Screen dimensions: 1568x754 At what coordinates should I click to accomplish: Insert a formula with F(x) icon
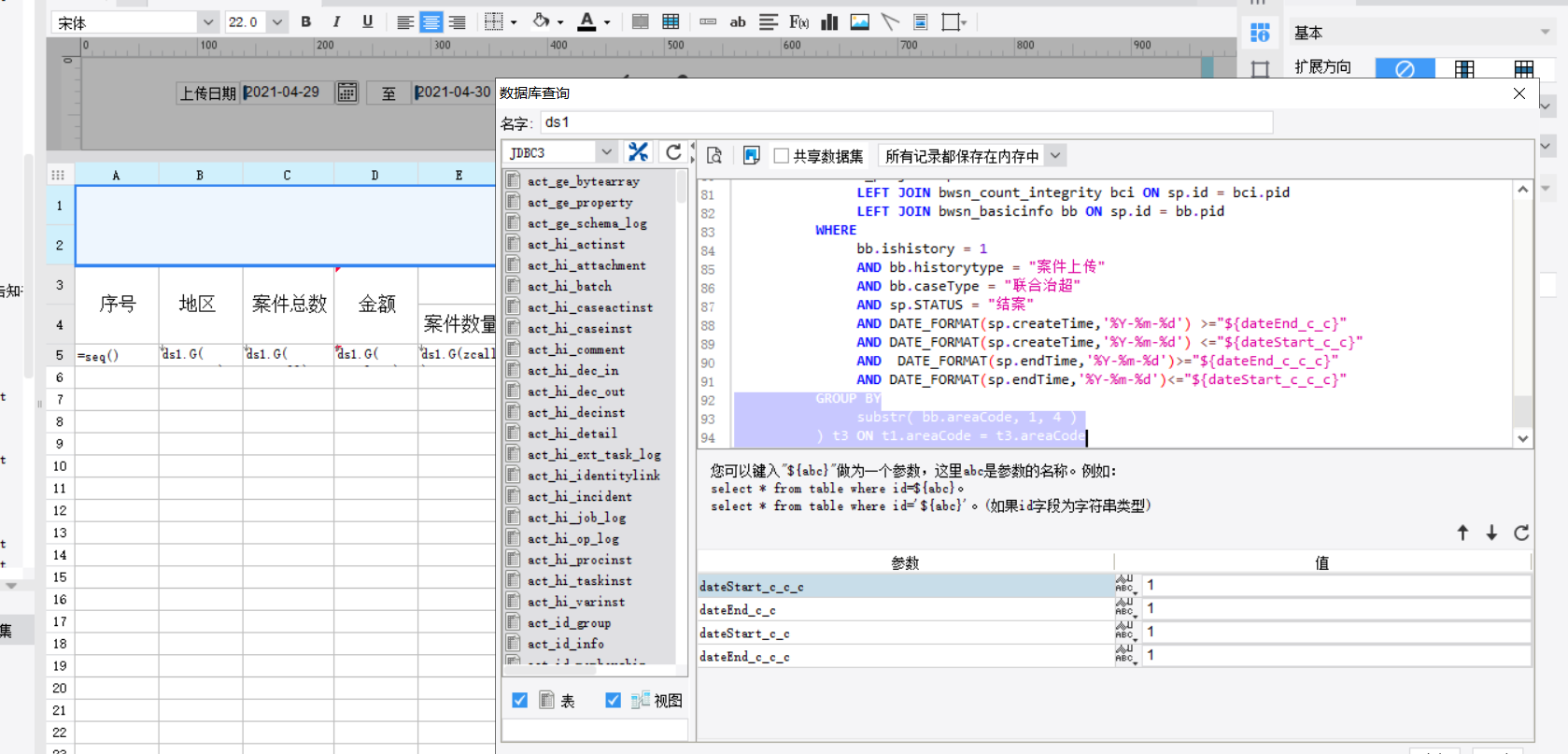[799, 22]
